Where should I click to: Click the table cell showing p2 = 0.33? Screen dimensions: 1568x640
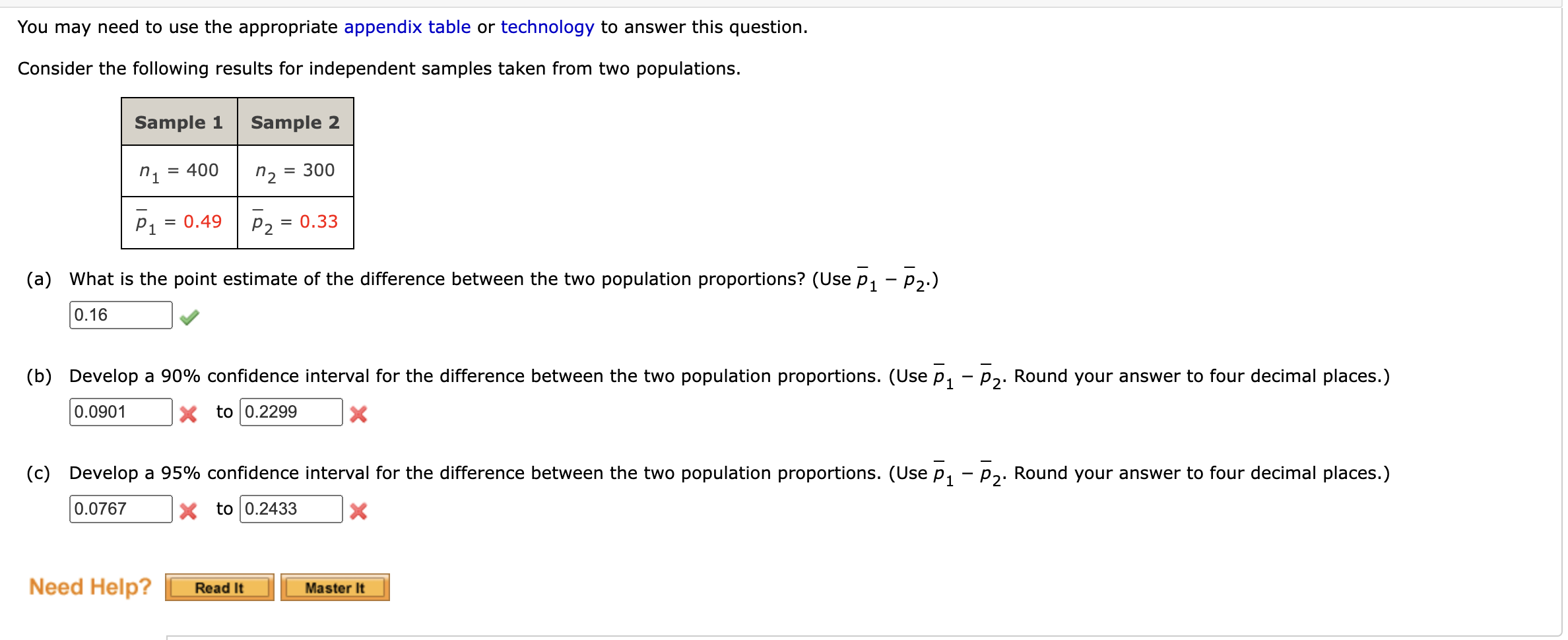point(295,222)
